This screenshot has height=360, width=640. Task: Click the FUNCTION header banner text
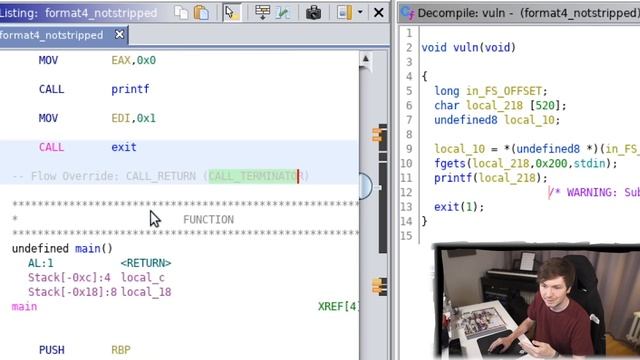click(208, 220)
